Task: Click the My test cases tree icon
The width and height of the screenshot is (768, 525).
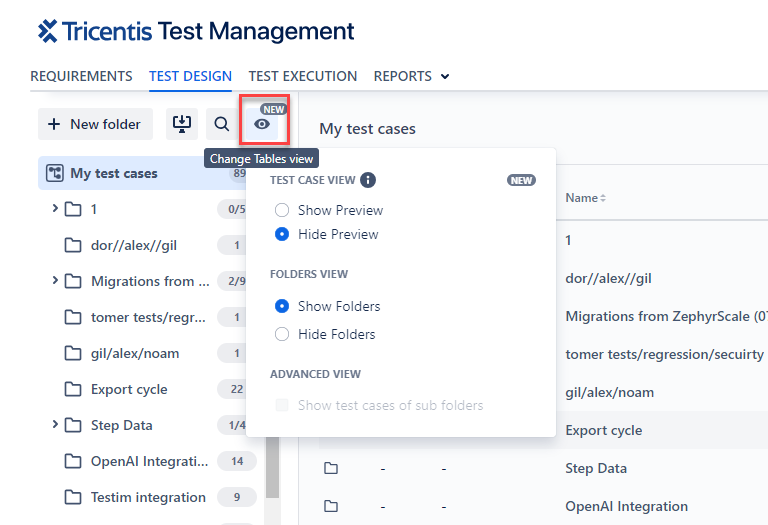Action: tap(56, 173)
